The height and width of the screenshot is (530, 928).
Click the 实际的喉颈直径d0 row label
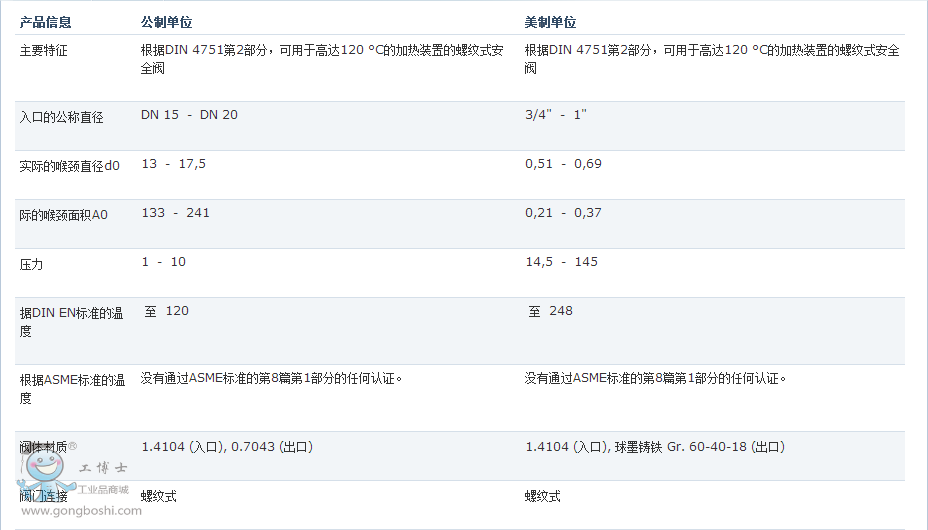pos(69,166)
